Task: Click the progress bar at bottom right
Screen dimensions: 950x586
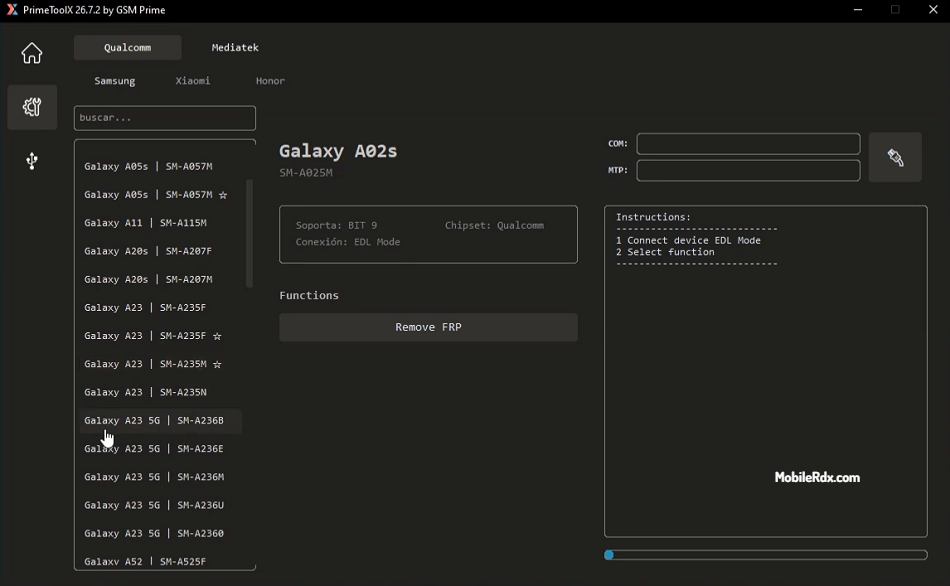Action: pos(765,554)
